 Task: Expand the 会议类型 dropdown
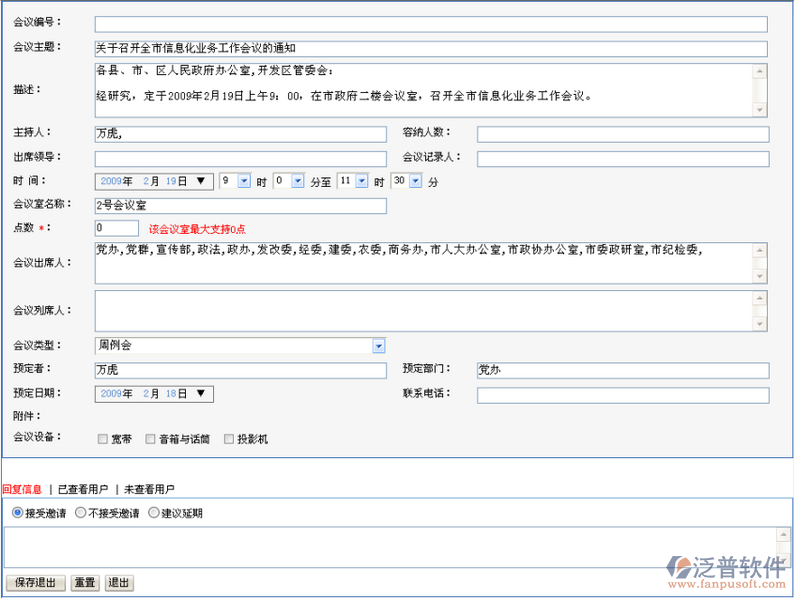click(379, 346)
